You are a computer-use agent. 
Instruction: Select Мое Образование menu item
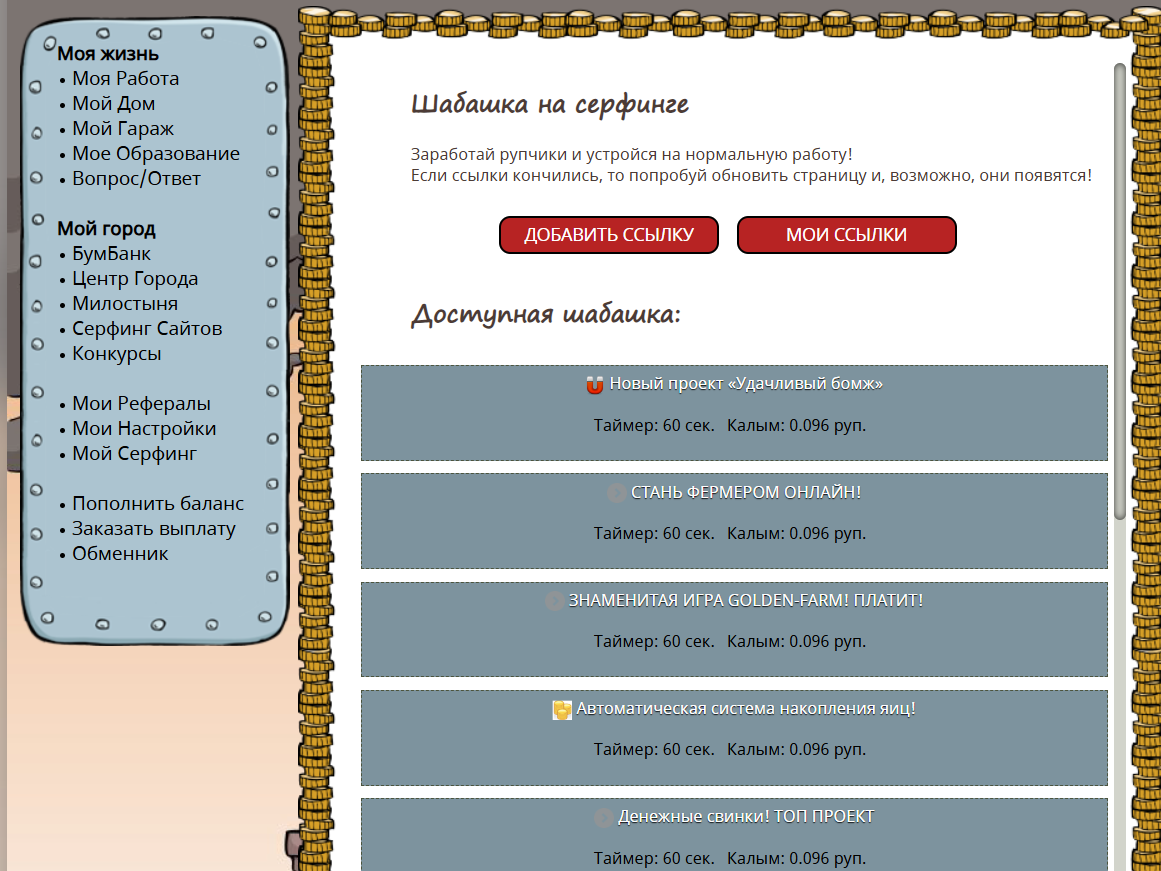click(155, 153)
